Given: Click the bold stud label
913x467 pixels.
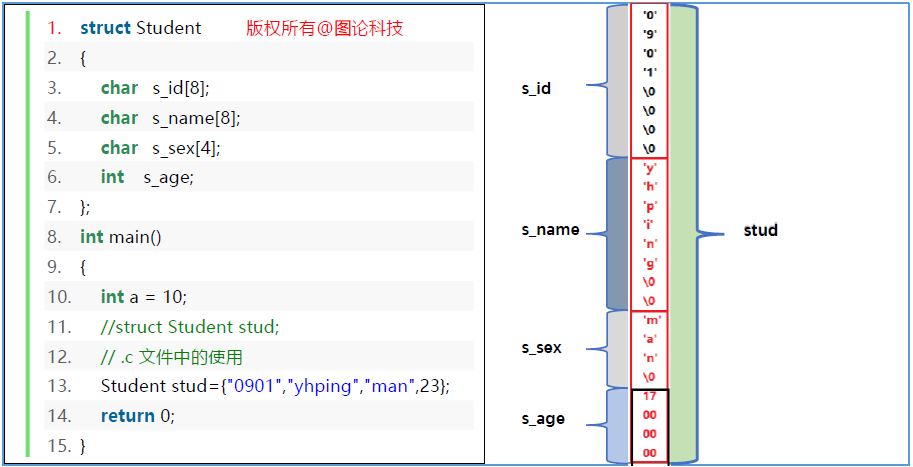Looking at the screenshot, I should point(760,230).
